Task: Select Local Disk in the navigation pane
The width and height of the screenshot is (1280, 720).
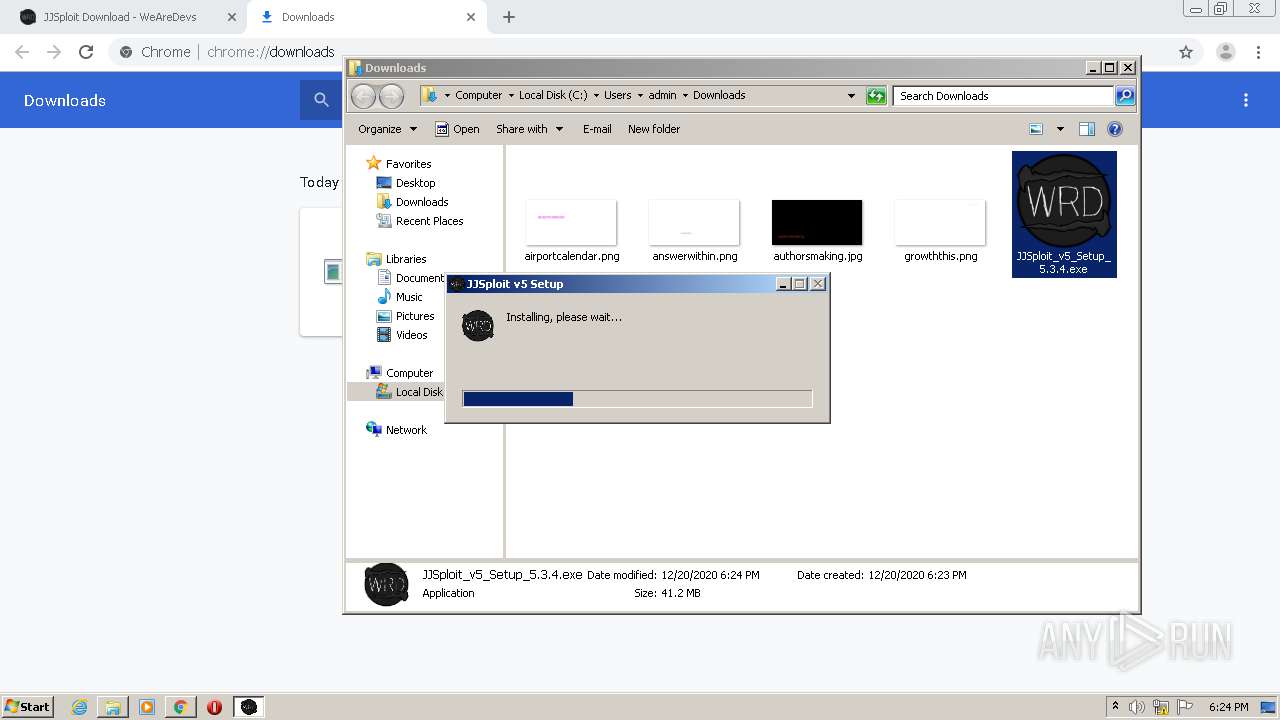Action: 409,392
